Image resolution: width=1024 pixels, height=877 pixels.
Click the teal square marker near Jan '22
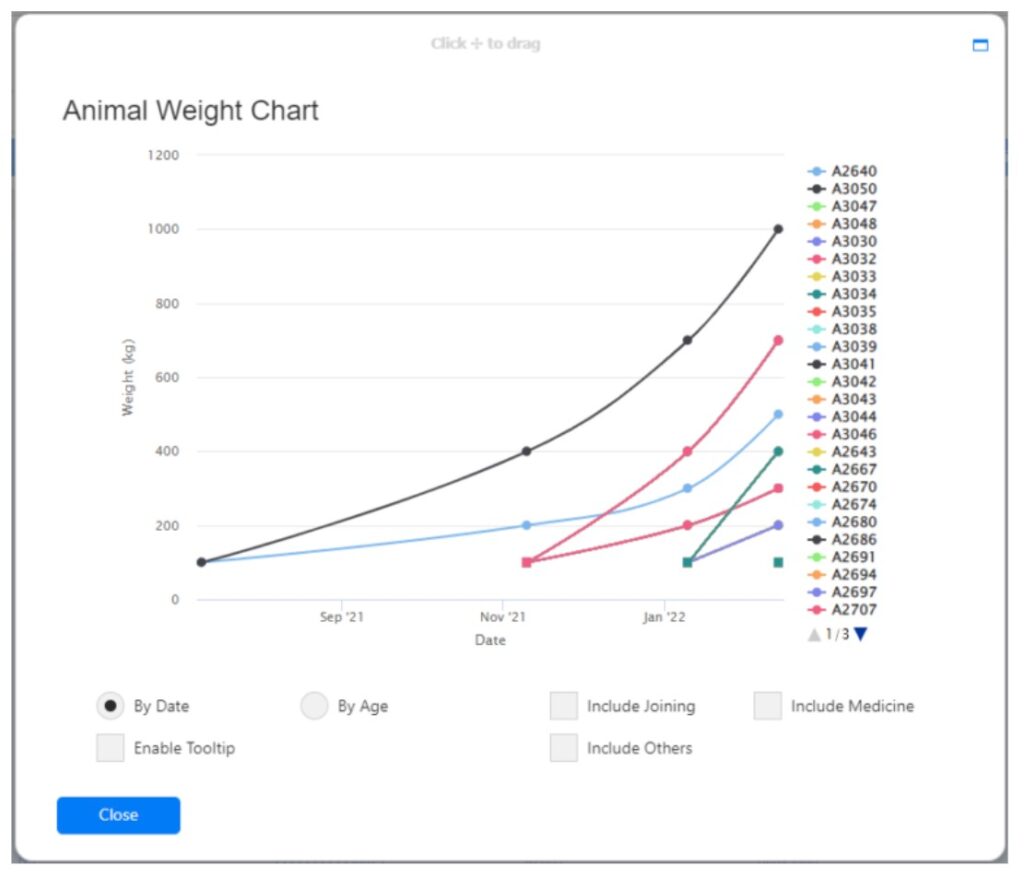click(687, 562)
